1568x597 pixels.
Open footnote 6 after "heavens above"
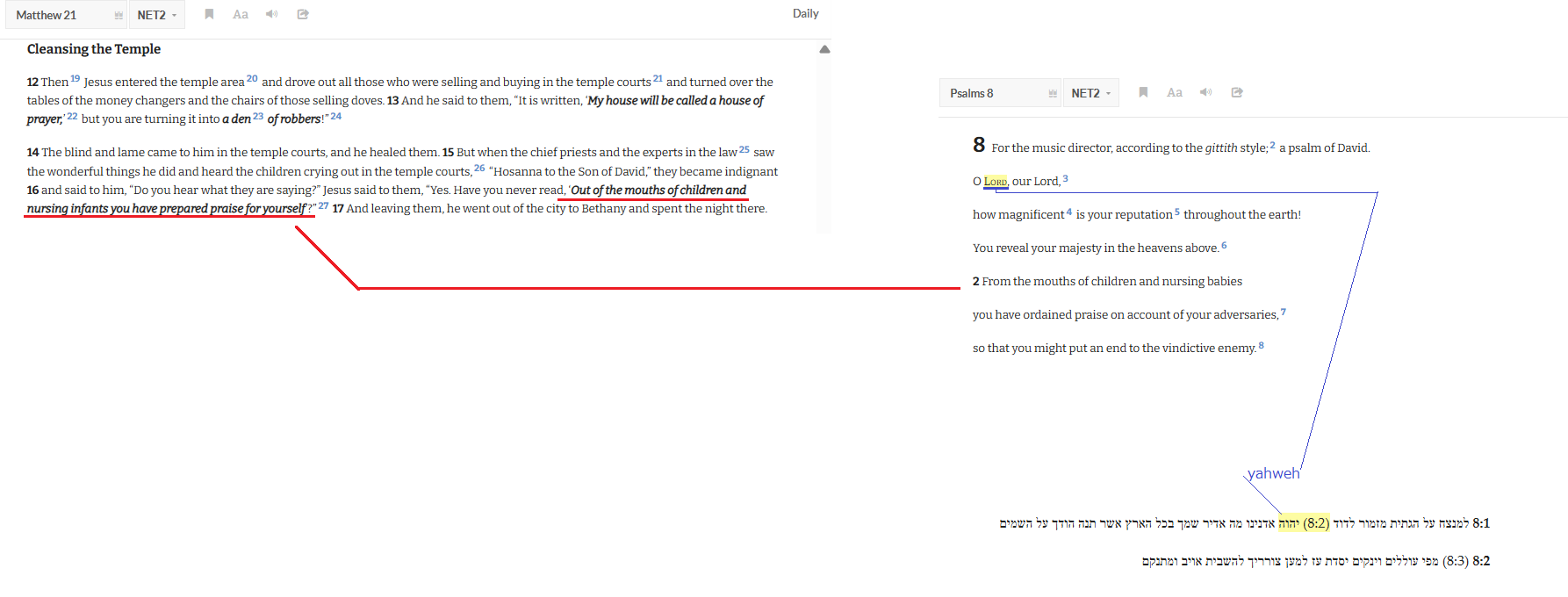click(x=1224, y=245)
